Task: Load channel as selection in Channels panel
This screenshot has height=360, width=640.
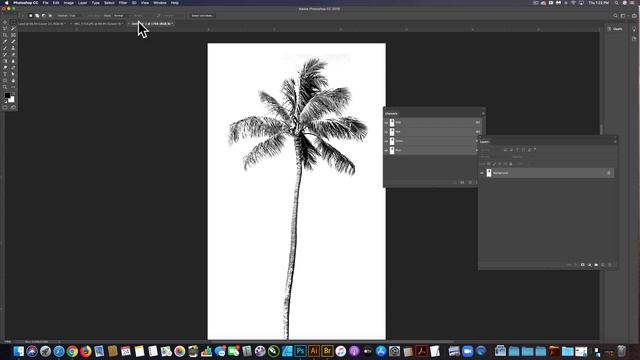Action: tap(455, 182)
